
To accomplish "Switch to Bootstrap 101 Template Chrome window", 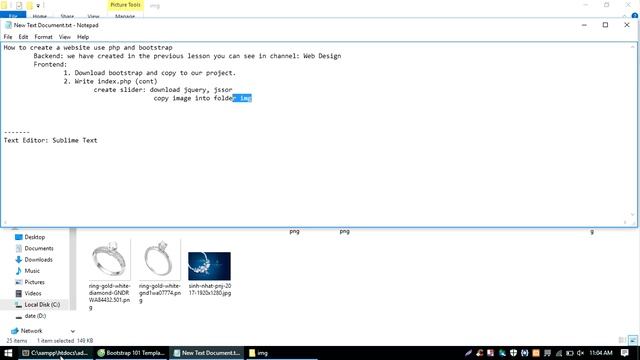I will click(131, 353).
